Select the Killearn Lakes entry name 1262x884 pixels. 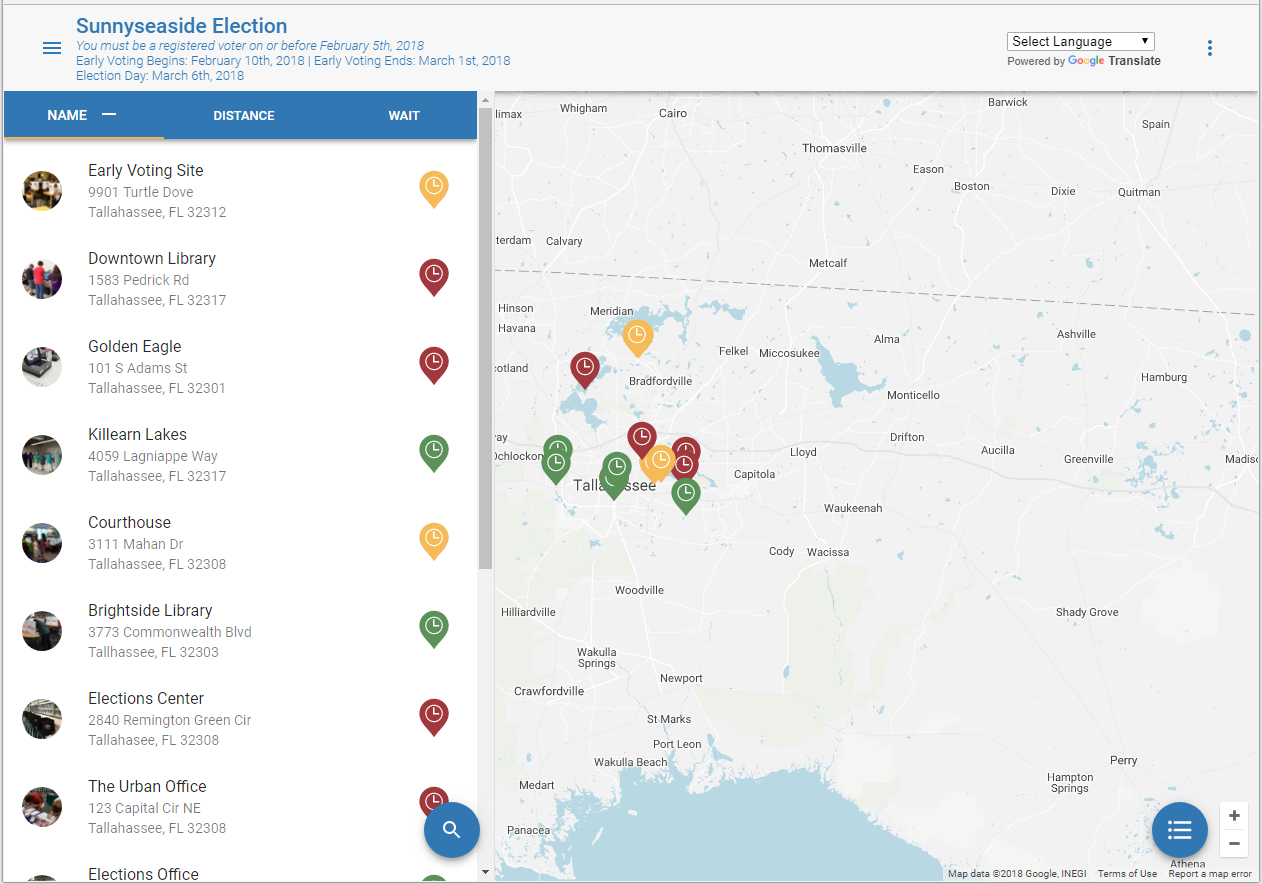[137, 434]
